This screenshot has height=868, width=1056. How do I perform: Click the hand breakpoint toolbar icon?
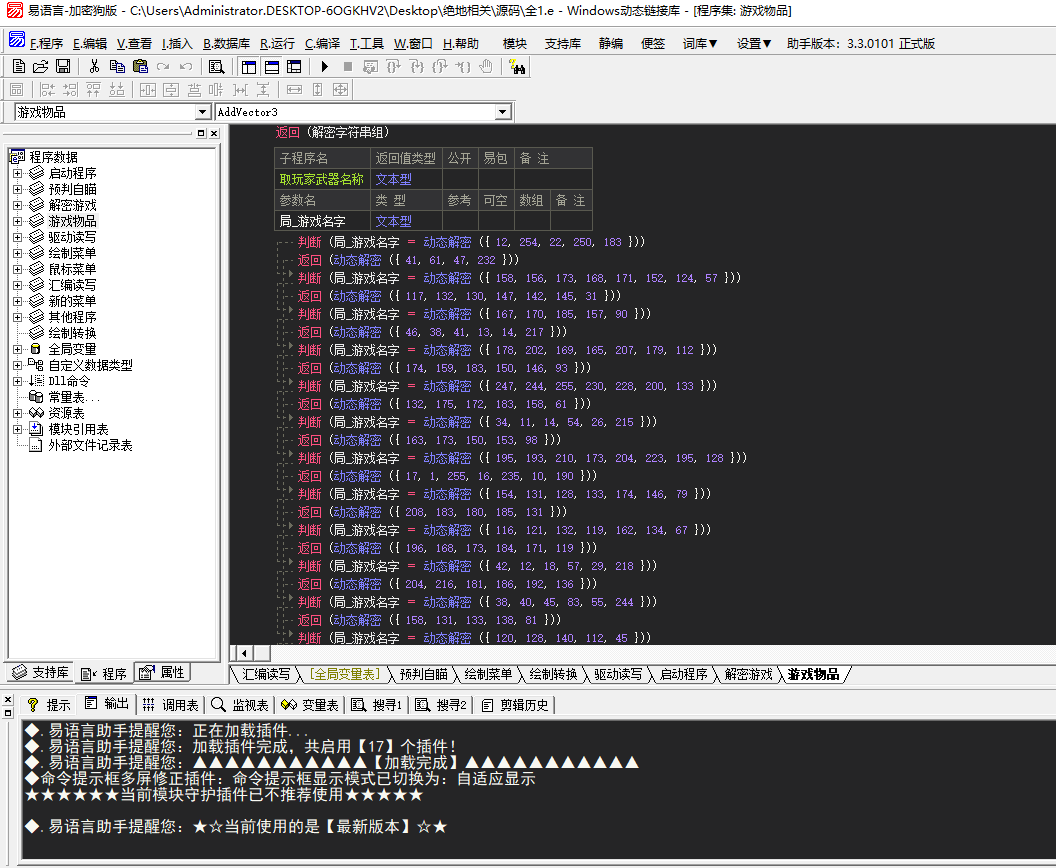click(486, 67)
